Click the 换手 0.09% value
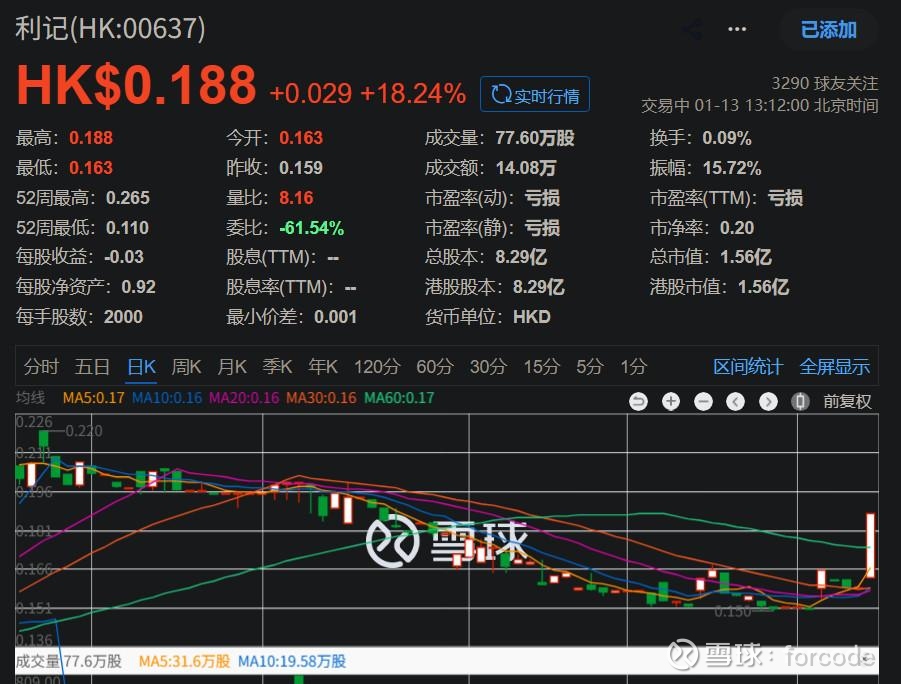This screenshot has height=684, width=901. coord(727,138)
